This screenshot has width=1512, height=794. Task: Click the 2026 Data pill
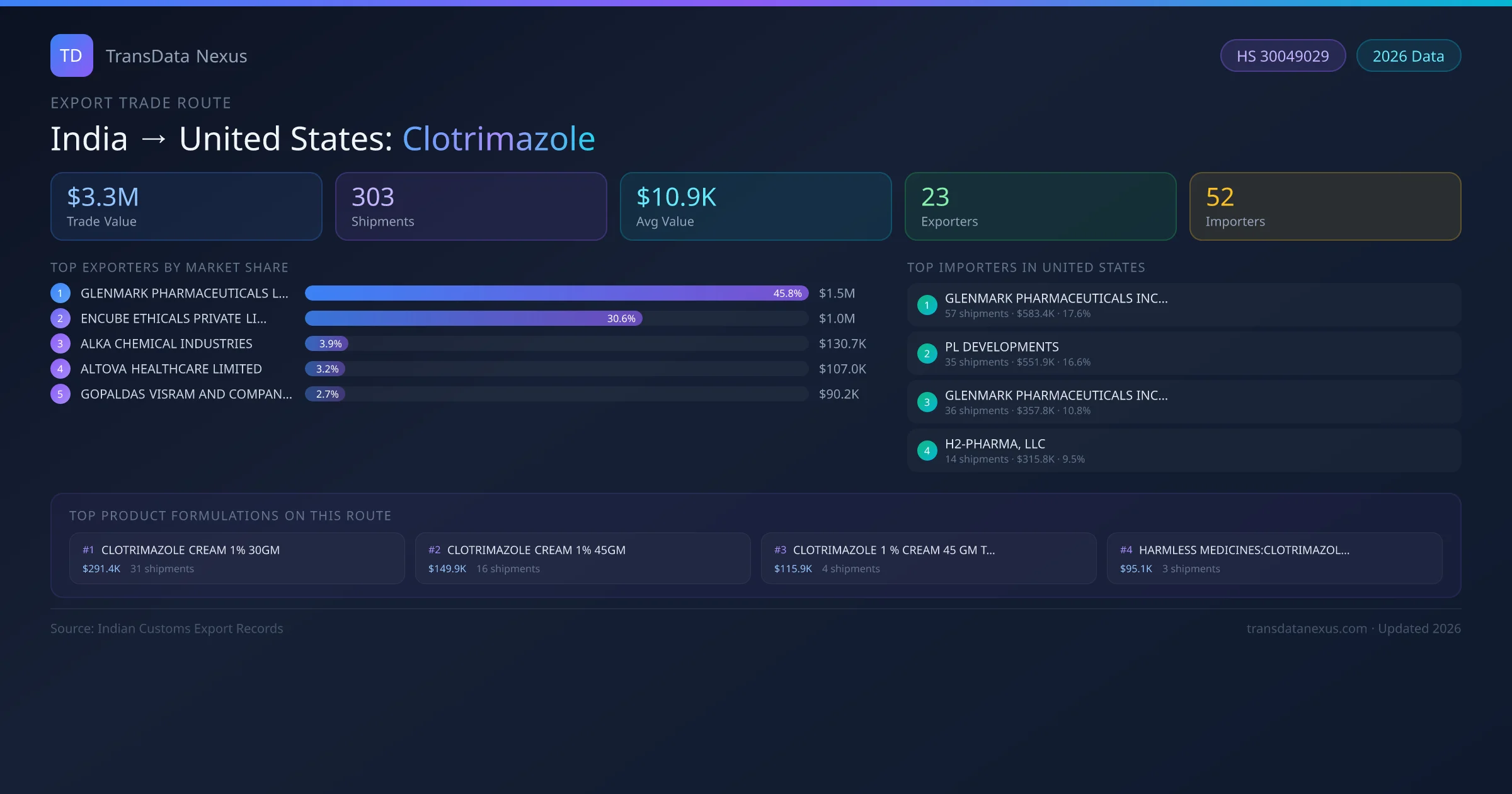tap(1408, 56)
